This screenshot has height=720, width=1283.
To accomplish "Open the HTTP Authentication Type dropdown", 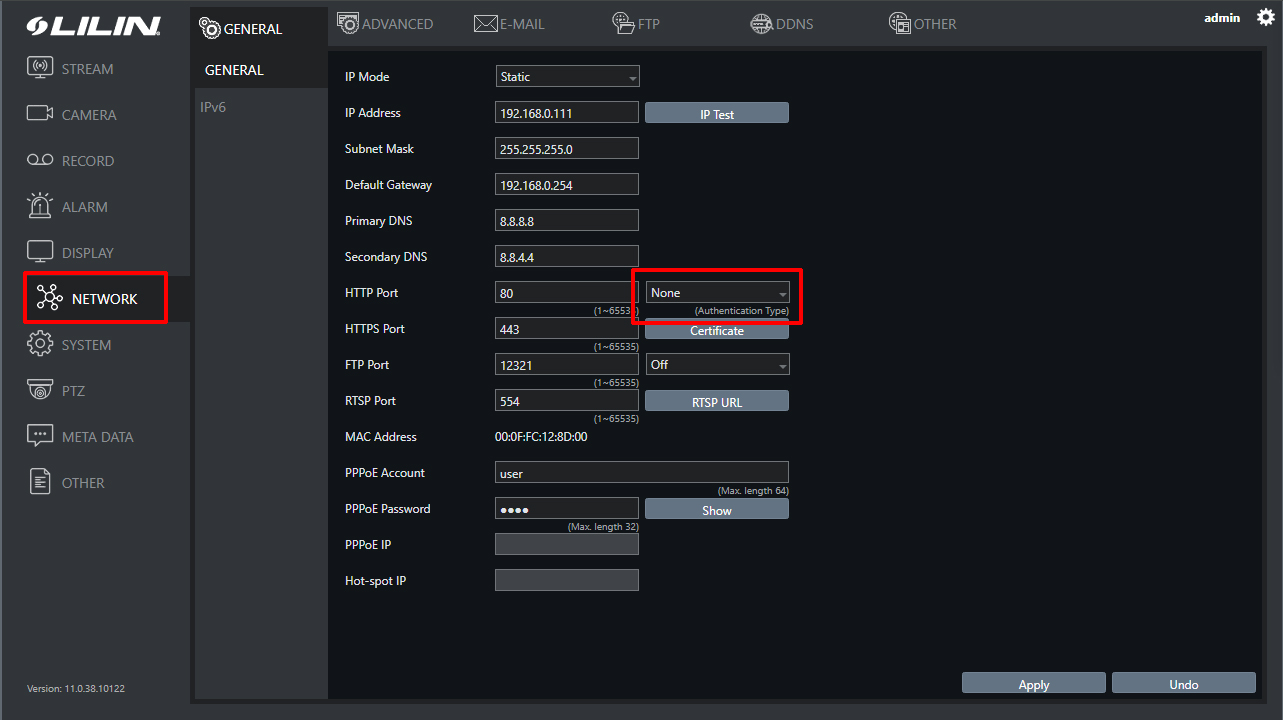I will 717,293.
